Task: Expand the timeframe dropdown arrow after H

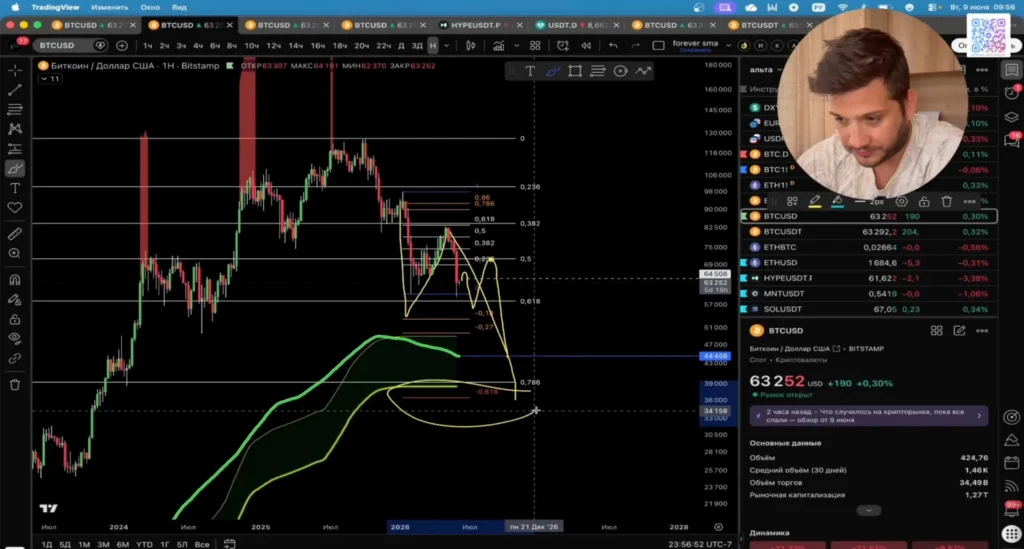Action: [x=447, y=45]
